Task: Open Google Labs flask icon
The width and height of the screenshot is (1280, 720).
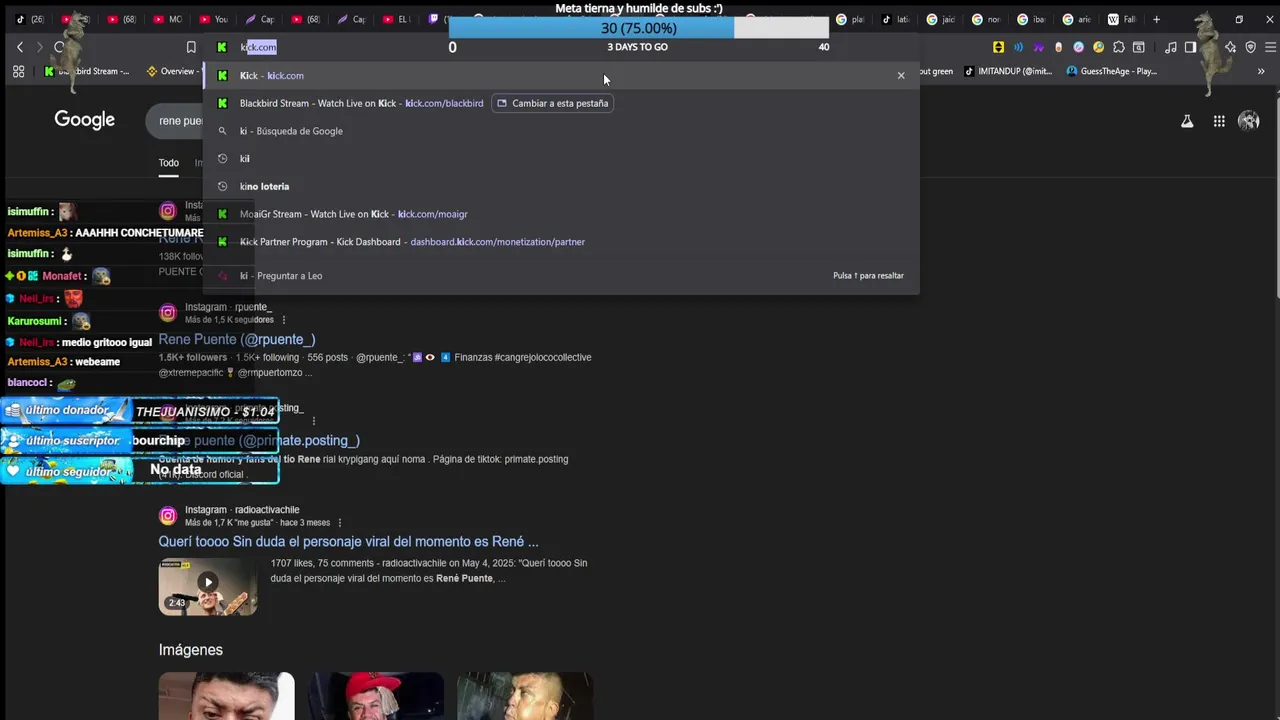Action: pyautogui.click(x=1187, y=121)
